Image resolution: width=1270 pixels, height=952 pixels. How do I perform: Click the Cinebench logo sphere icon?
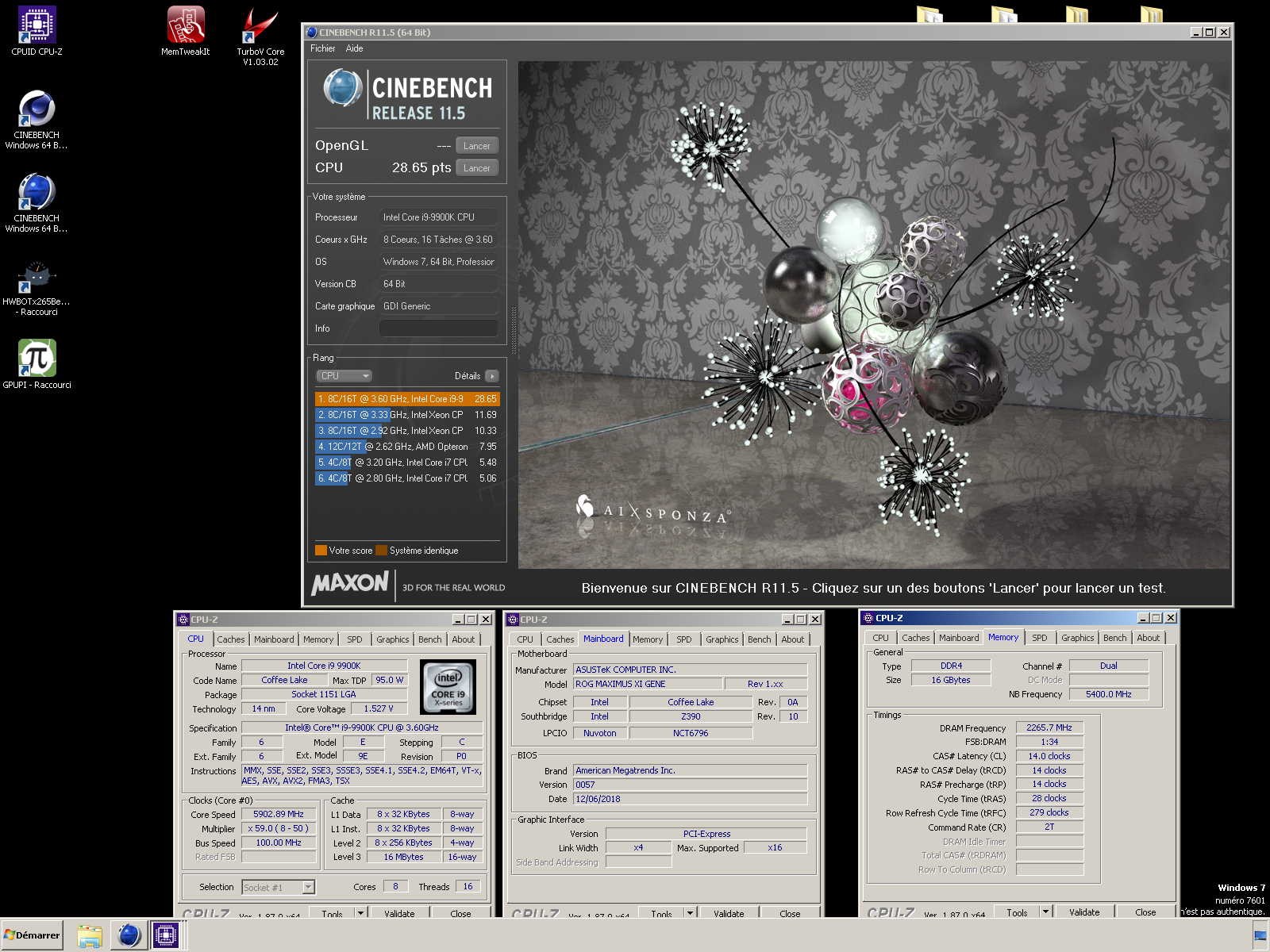343,87
